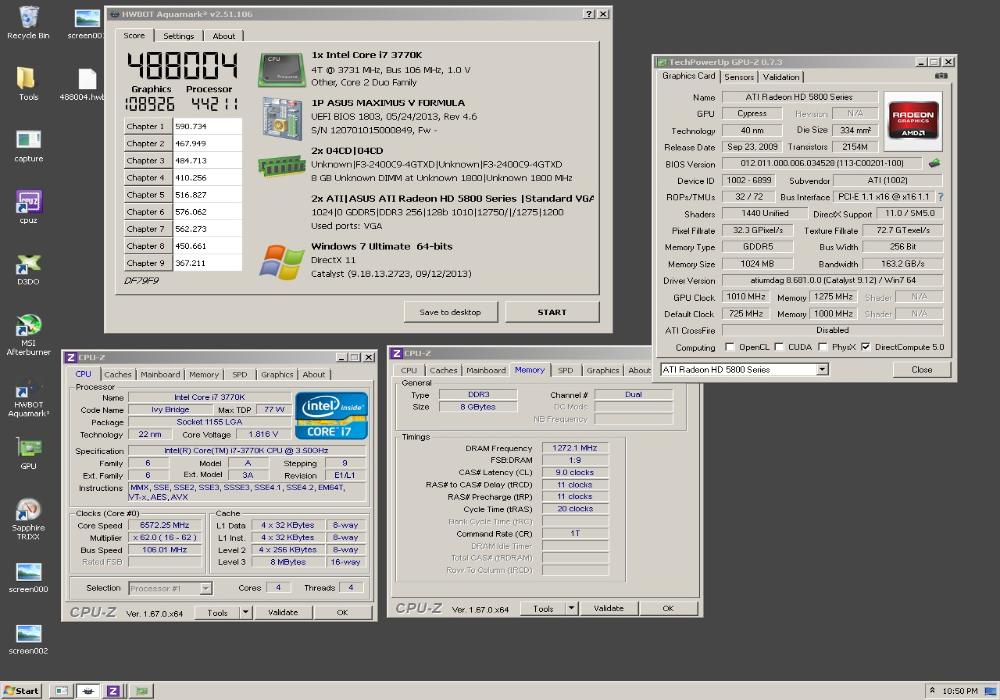Enable the OpenCL checkbox in GPU-Z
The width and height of the screenshot is (1000, 700).
point(730,347)
